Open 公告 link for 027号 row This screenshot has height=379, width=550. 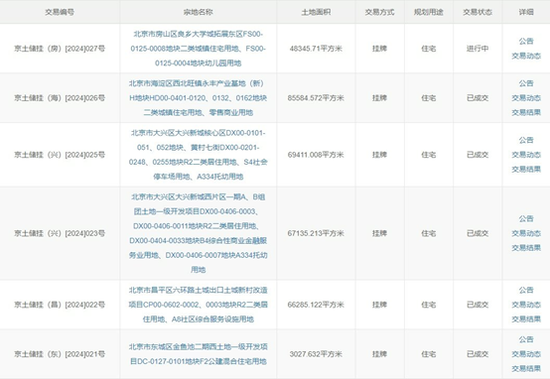pyautogui.click(x=526, y=41)
